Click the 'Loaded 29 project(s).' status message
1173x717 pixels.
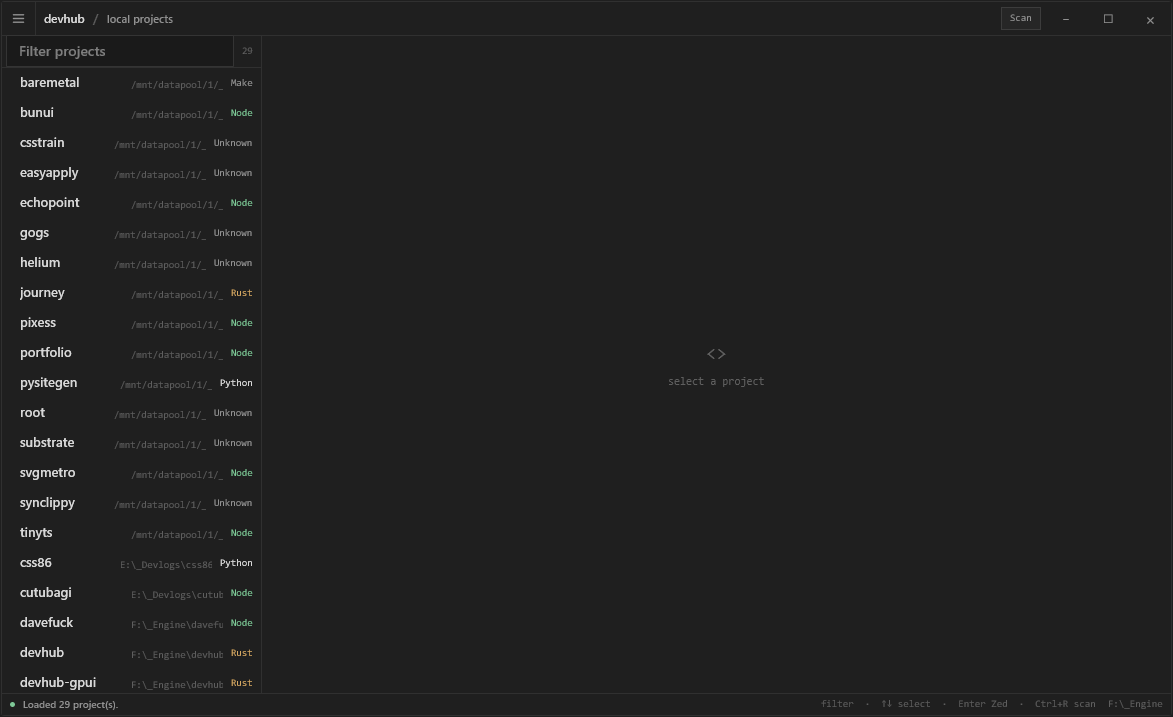tap(70, 704)
